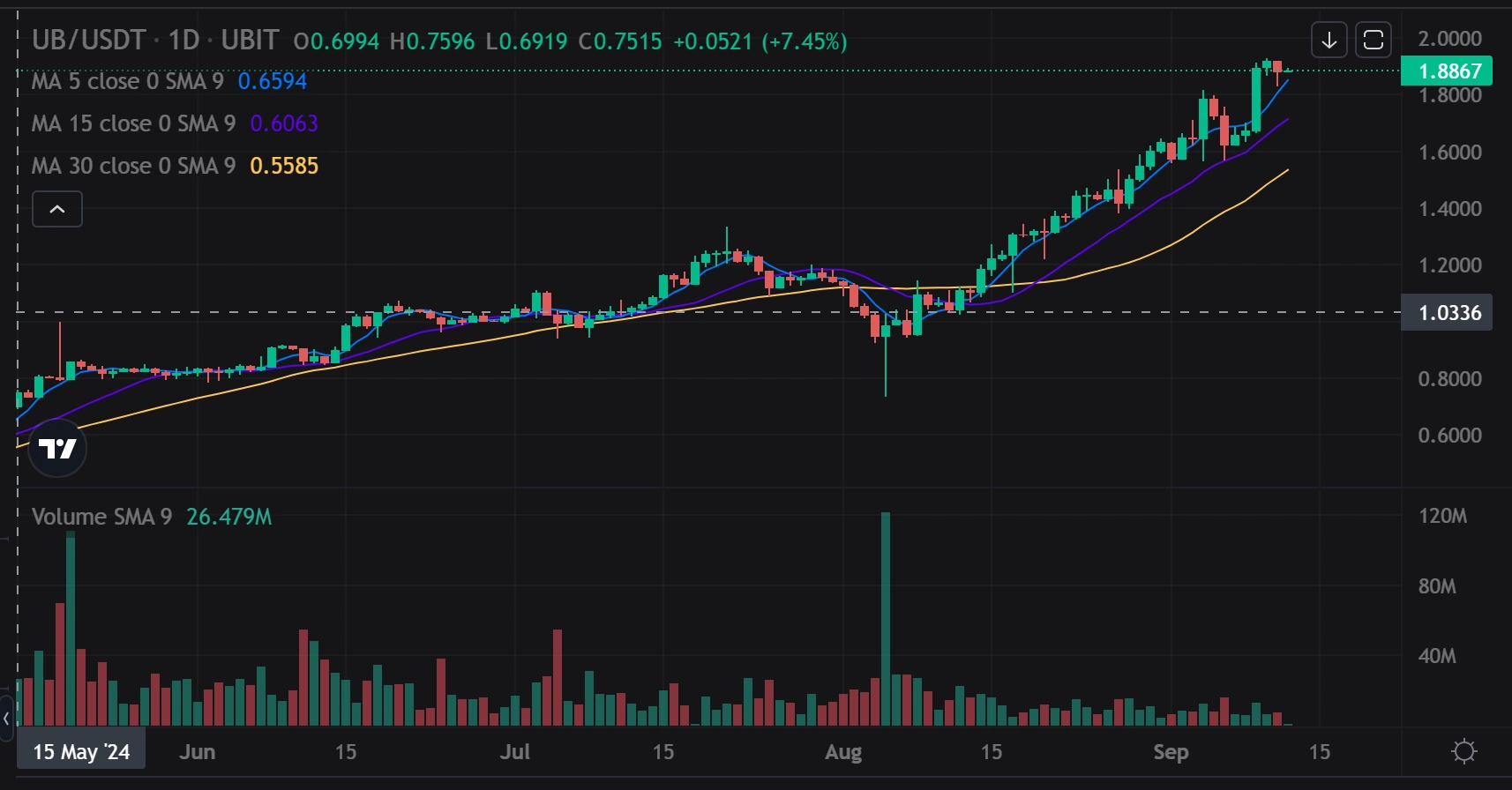Click the Aug label on time axis
Screen dimensions: 1512x790
[x=842, y=752]
